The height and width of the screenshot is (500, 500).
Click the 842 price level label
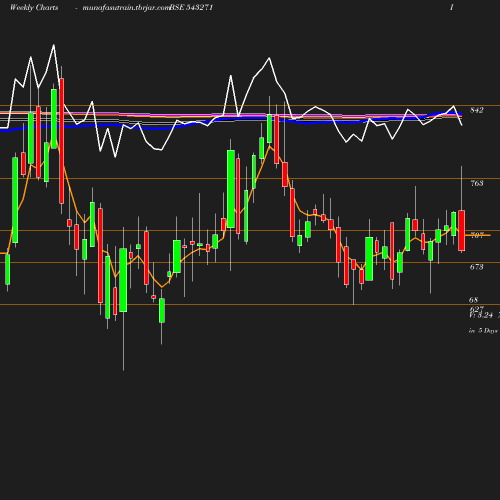(x=477, y=110)
